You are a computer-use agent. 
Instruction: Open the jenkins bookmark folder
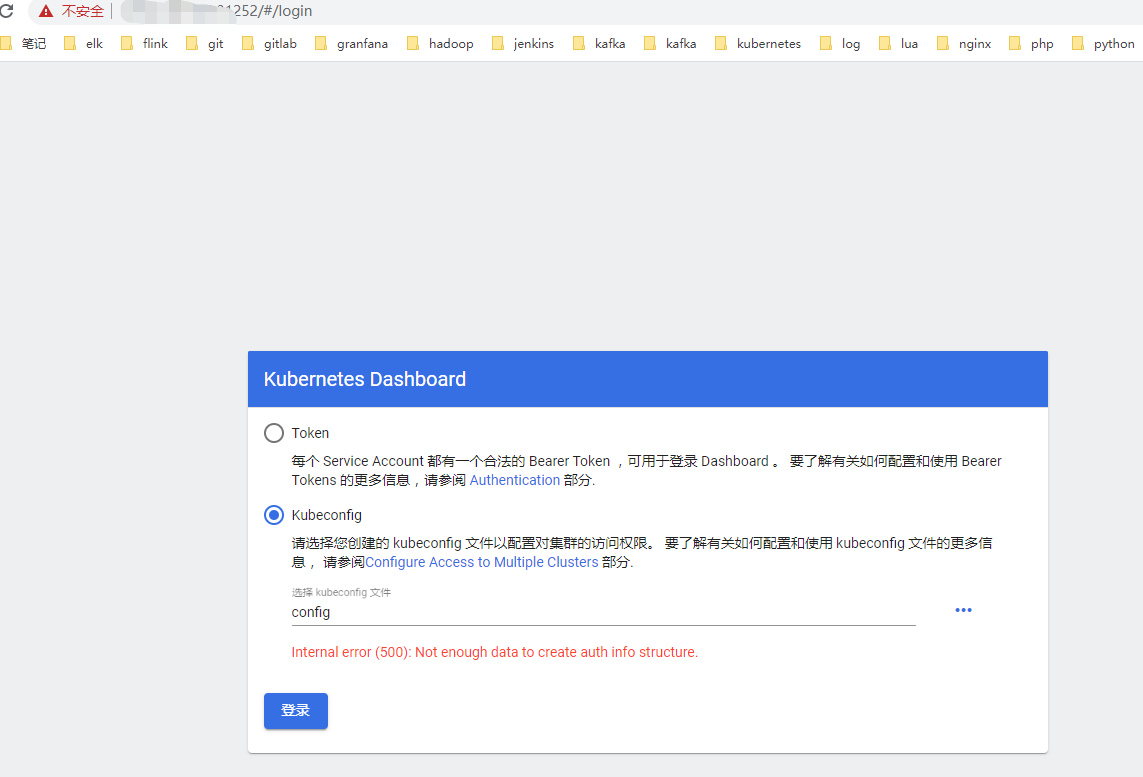[523, 44]
